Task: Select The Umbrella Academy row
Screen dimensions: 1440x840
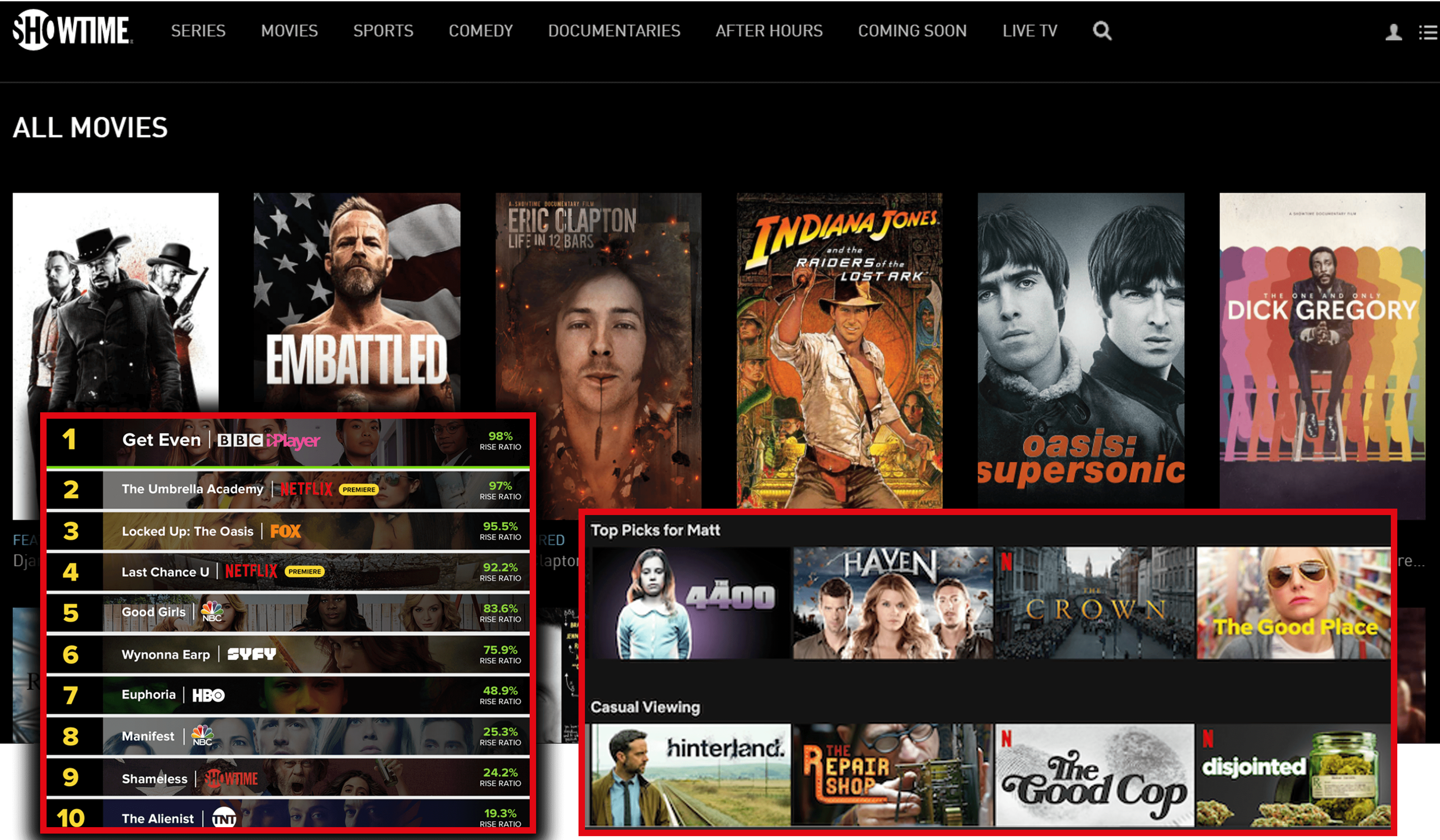Action: coord(288,489)
